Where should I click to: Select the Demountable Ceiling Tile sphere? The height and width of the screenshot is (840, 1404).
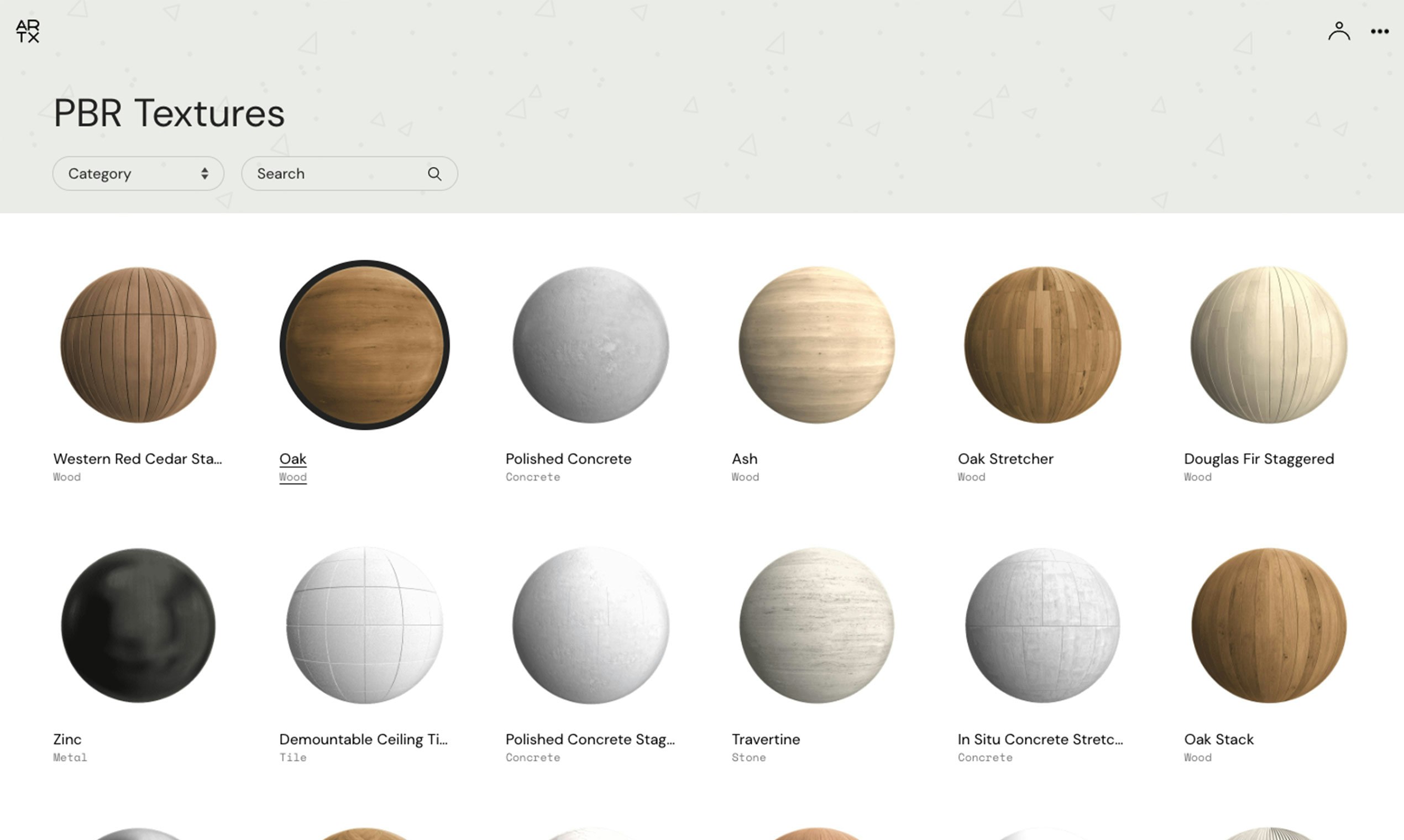(x=365, y=626)
